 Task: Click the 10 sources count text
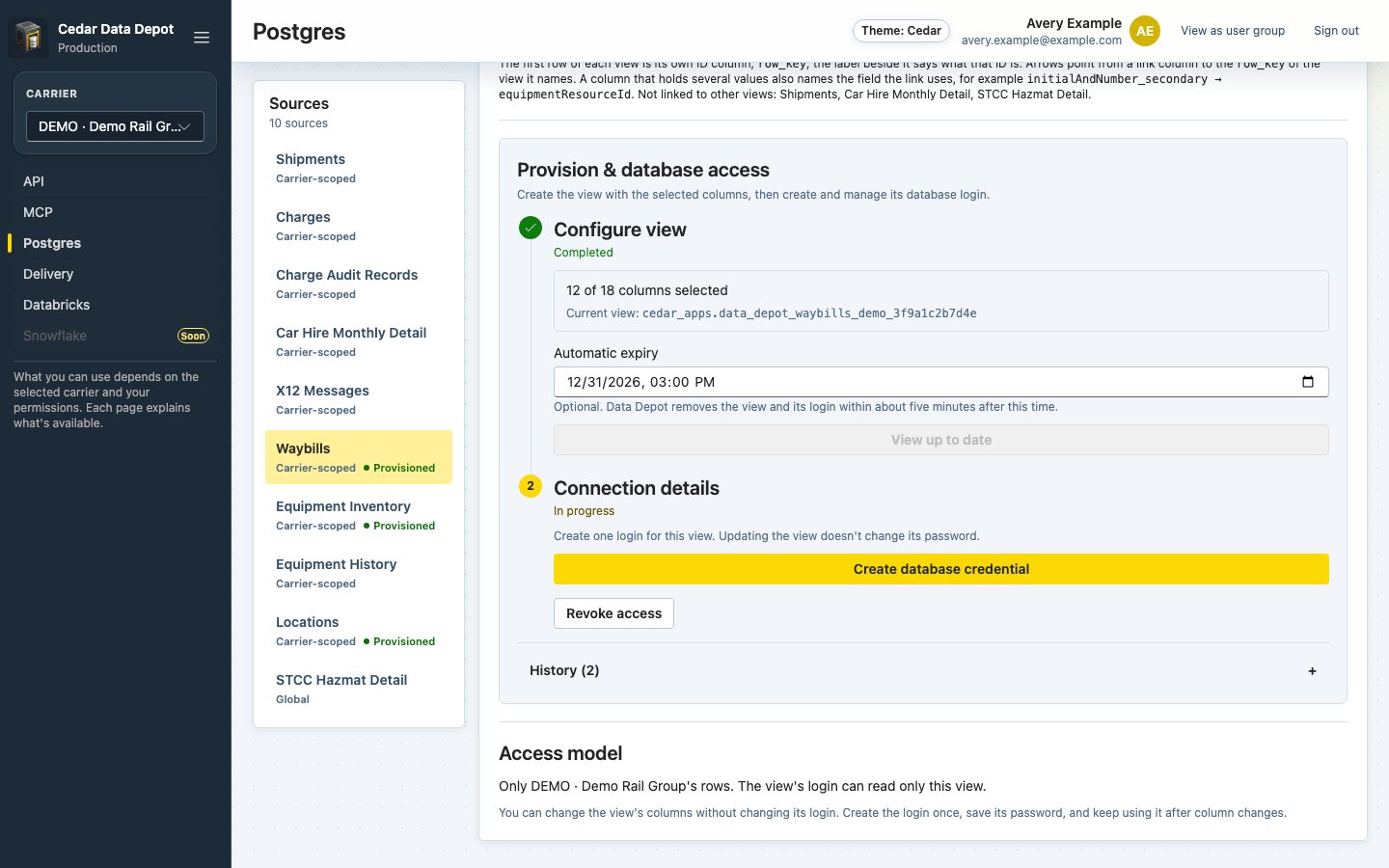coord(298,123)
